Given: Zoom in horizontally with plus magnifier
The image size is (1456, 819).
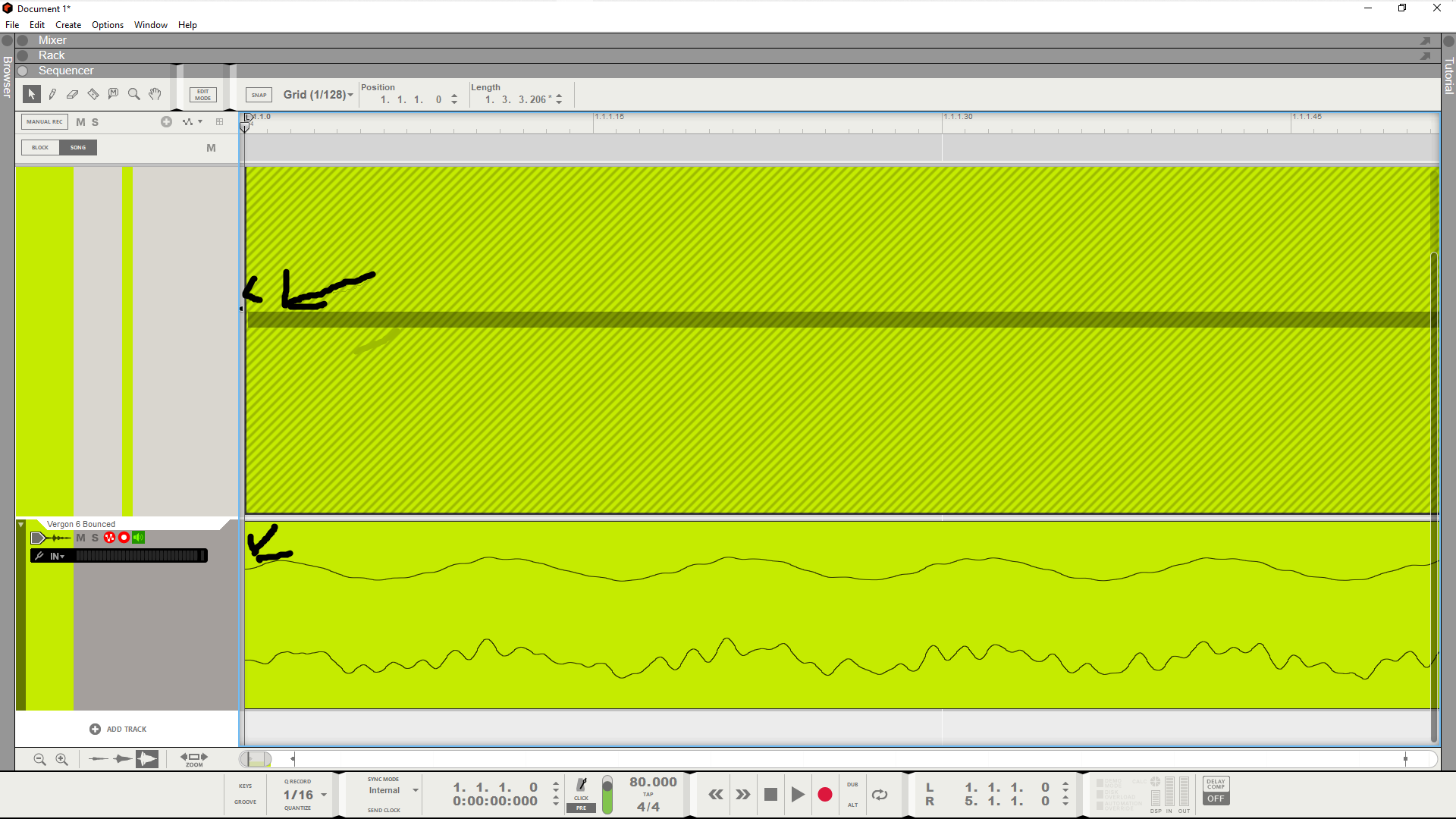Looking at the screenshot, I should 62,759.
